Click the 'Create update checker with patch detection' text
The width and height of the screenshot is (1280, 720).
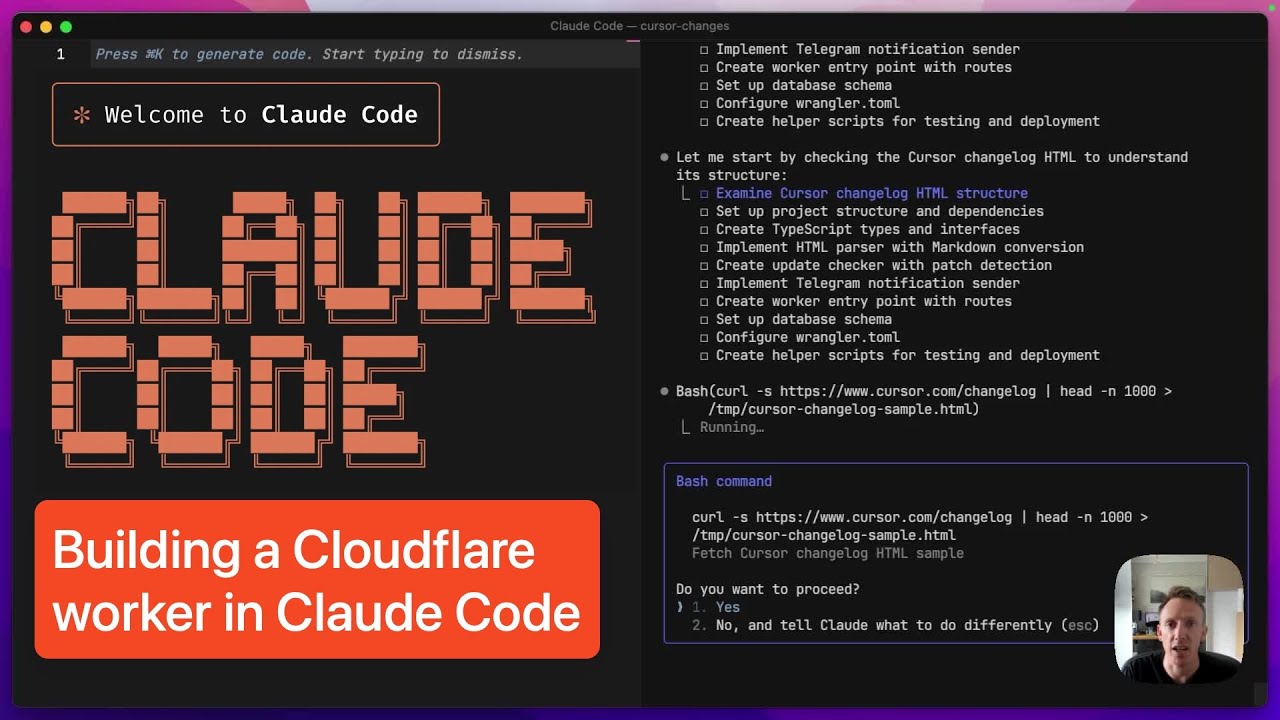point(884,265)
